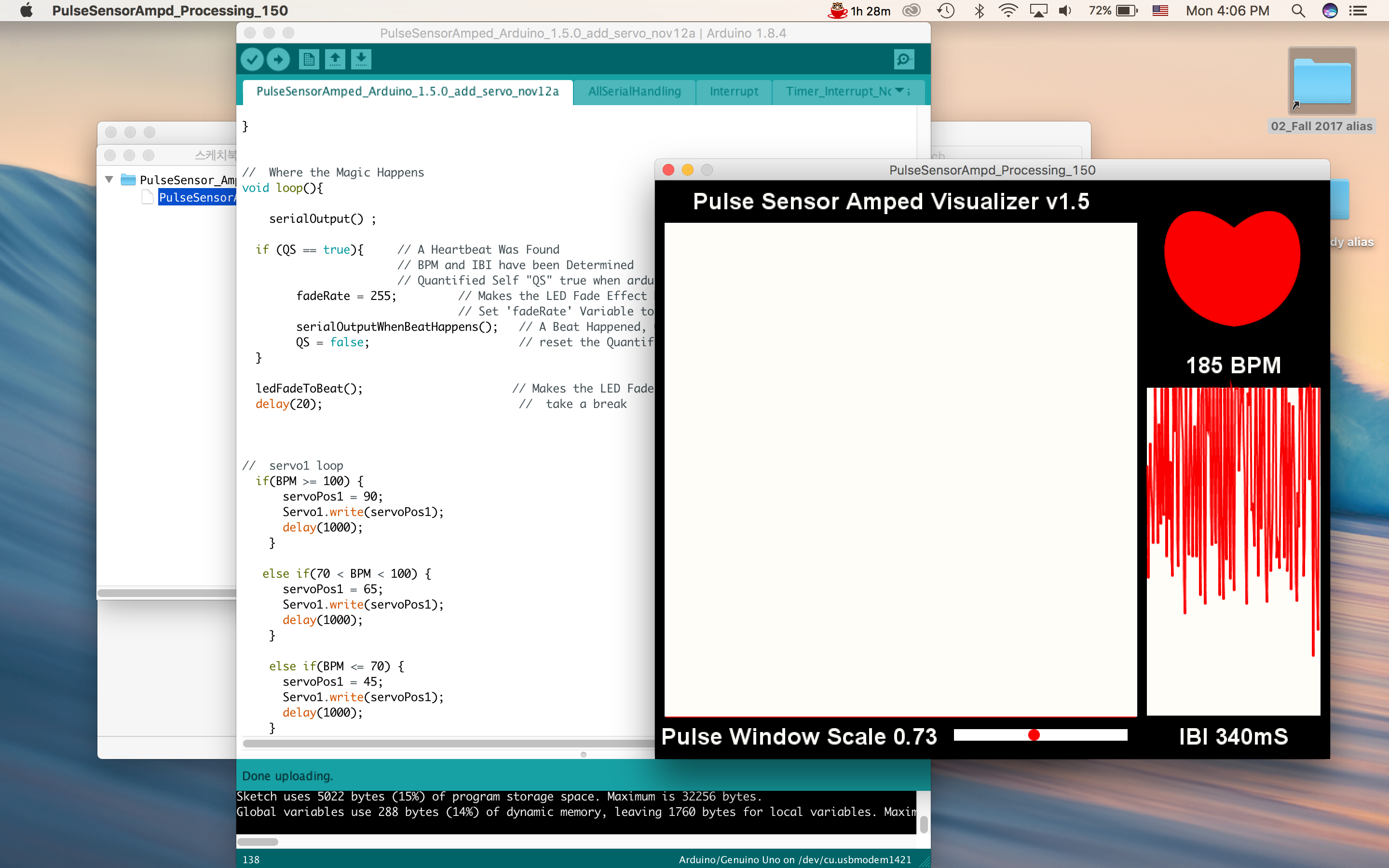
Task: Click the Arduino horizontal code scrollbar
Action: point(448,744)
